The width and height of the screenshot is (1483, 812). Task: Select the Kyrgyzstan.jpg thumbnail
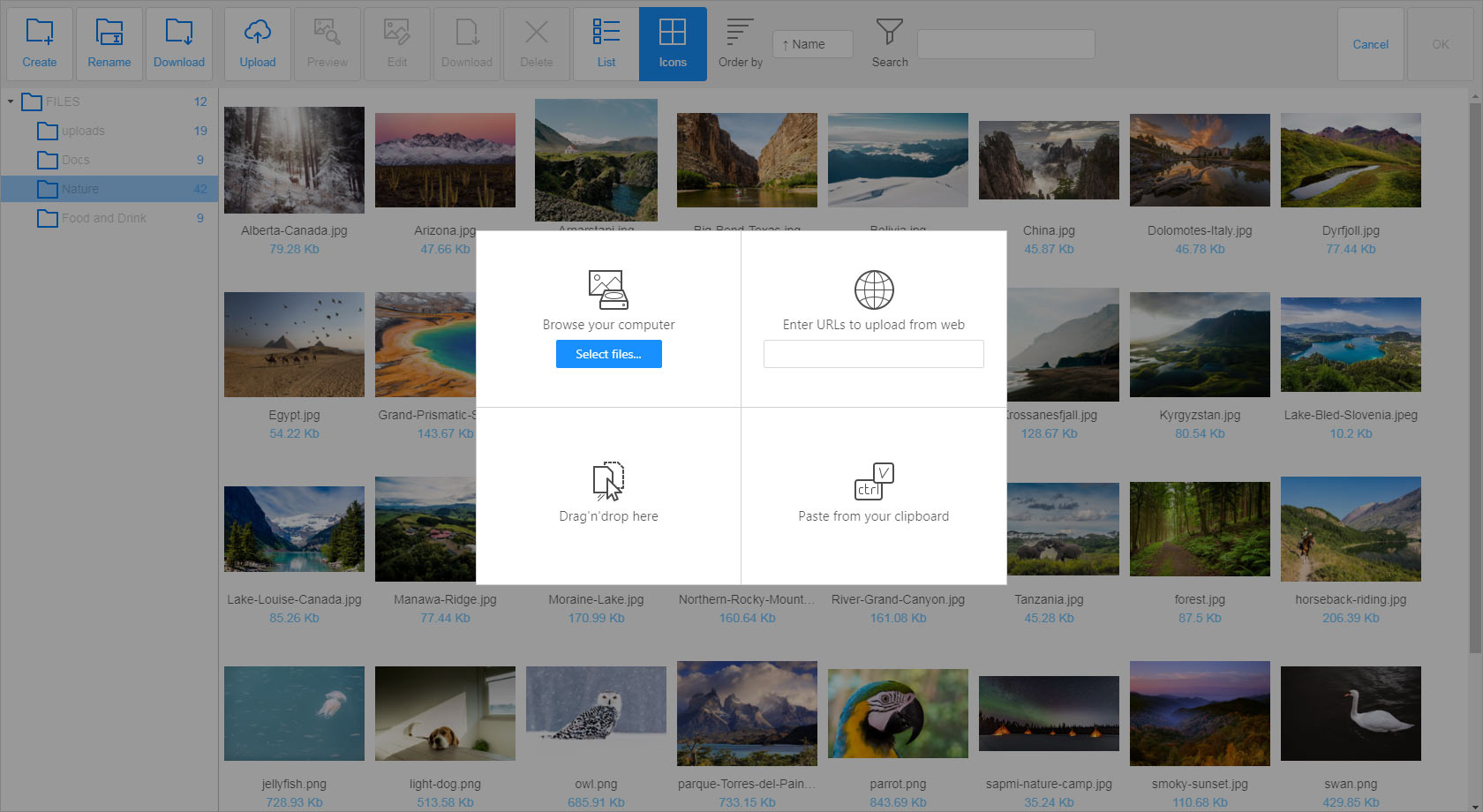click(1200, 344)
